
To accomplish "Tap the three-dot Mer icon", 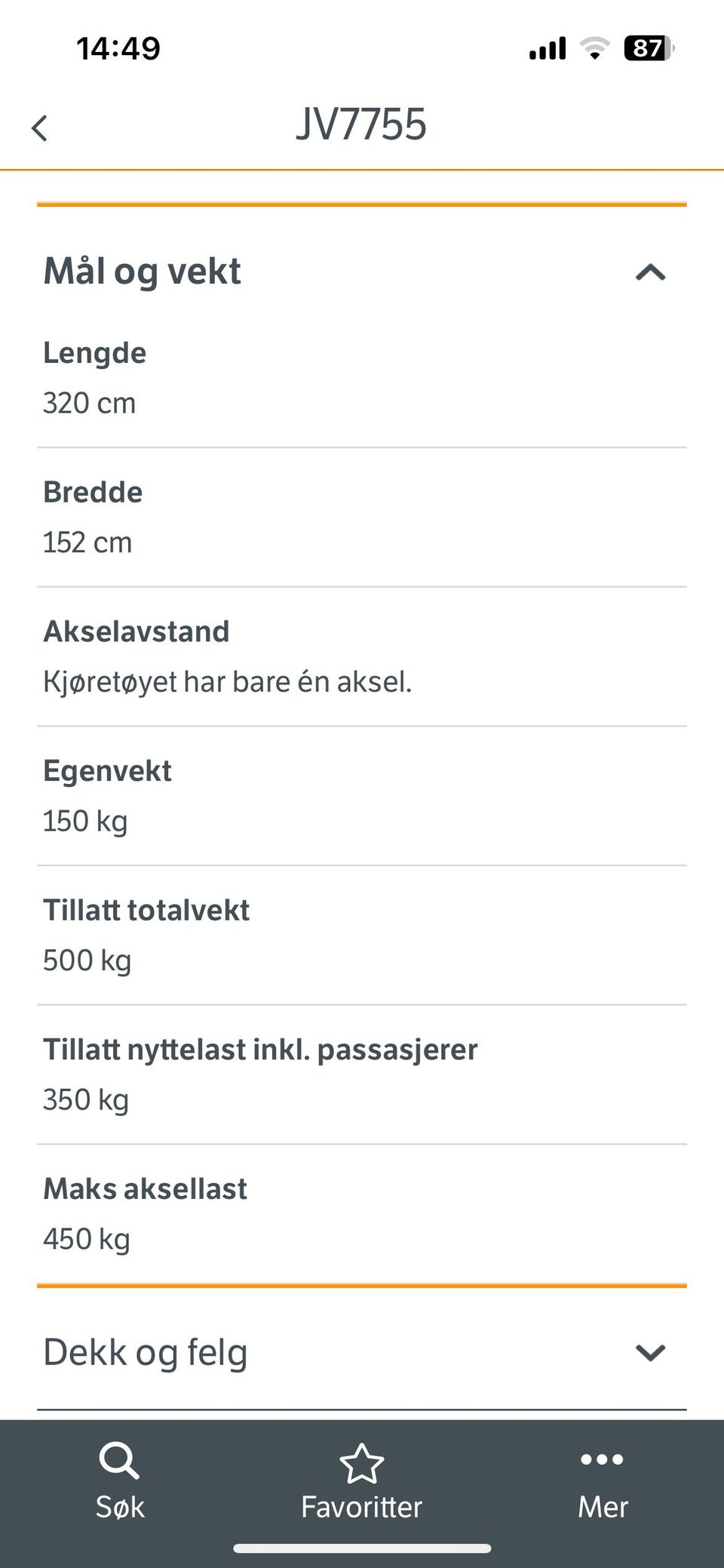I will click(x=602, y=1459).
